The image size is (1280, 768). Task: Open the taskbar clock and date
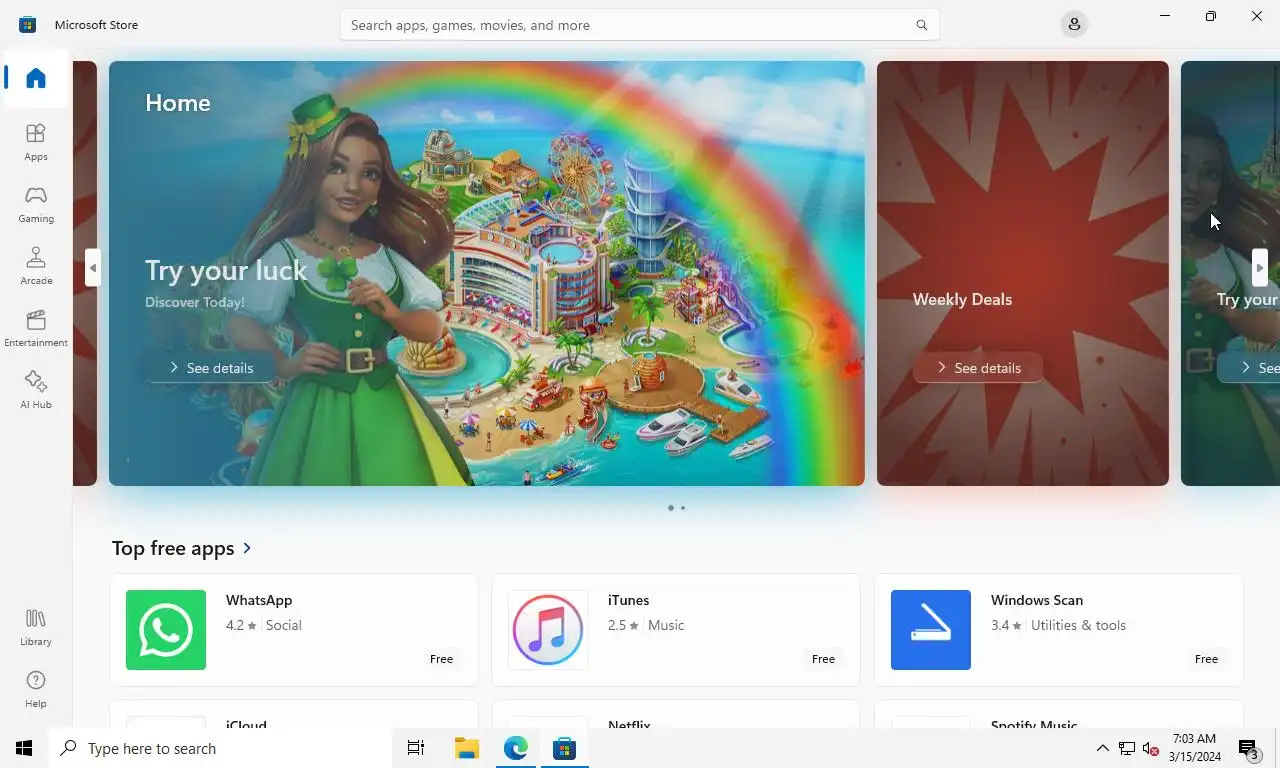click(x=1195, y=748)
